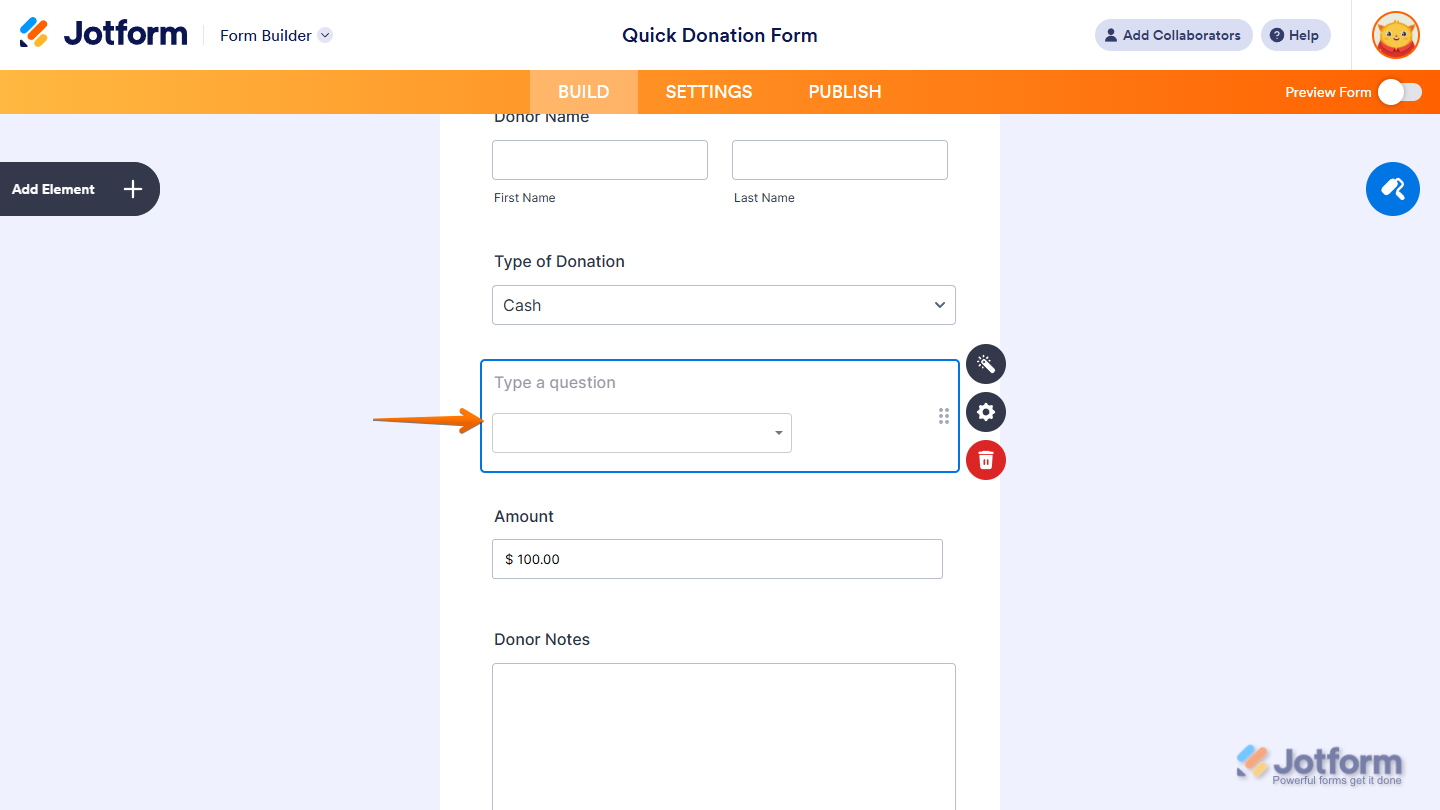Click the Amount field showing $100.00
The image size is (1440, 810).
[x=717, y=559]
